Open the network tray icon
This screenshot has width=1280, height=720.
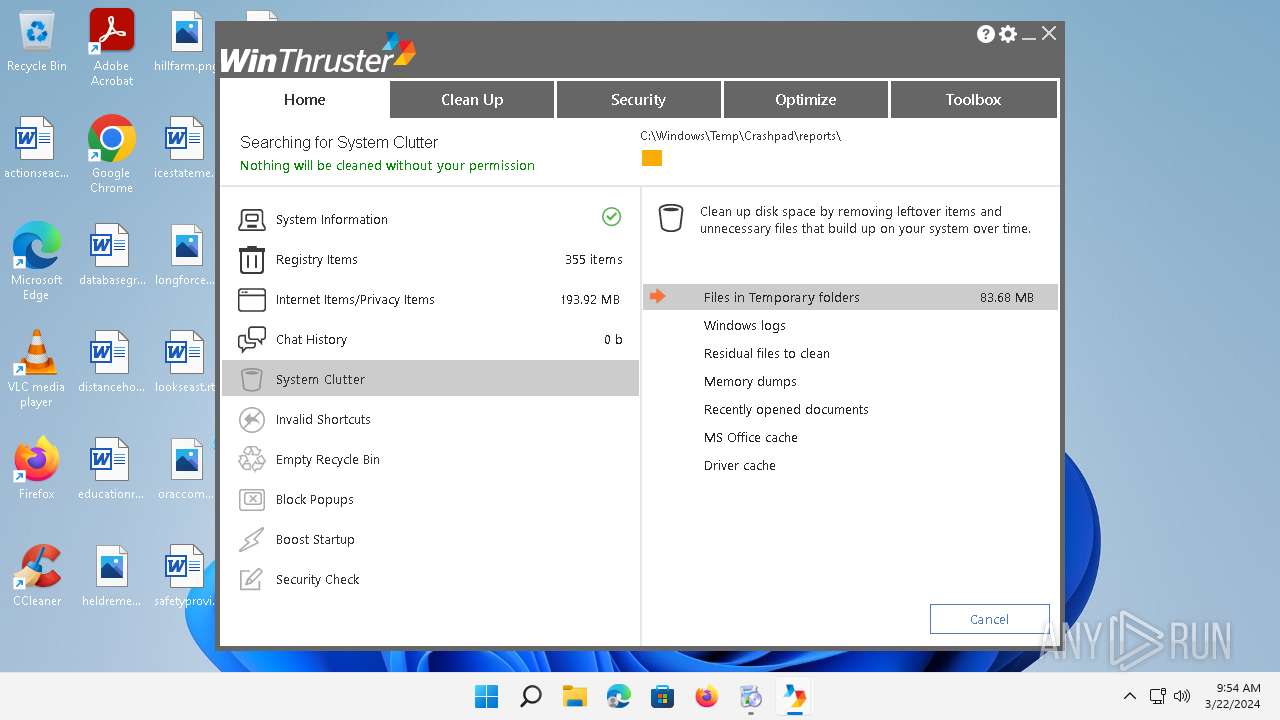[x=1158, y=696]
